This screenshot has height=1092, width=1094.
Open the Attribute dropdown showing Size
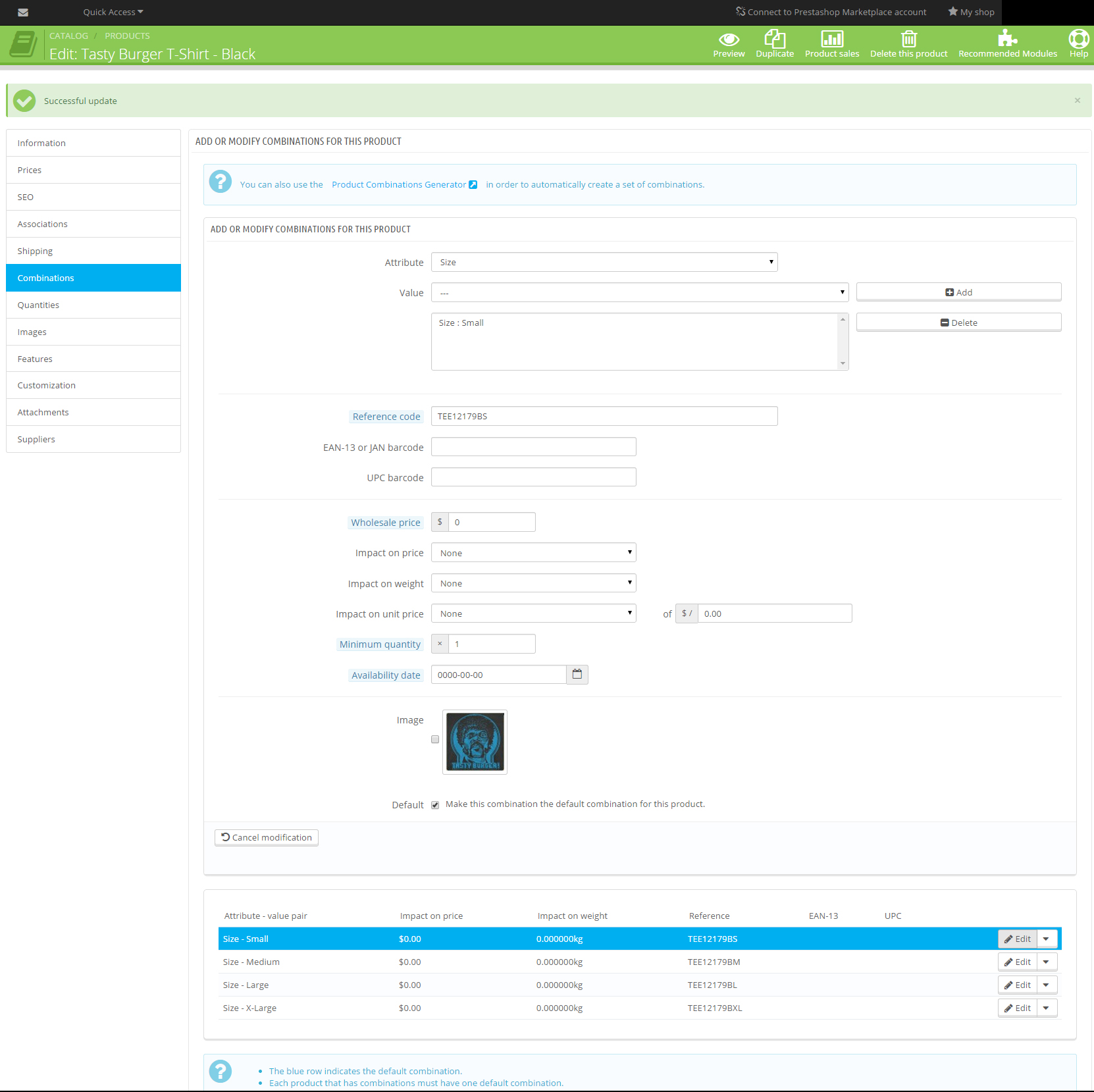pyautogui.click(x=604, y=263)
